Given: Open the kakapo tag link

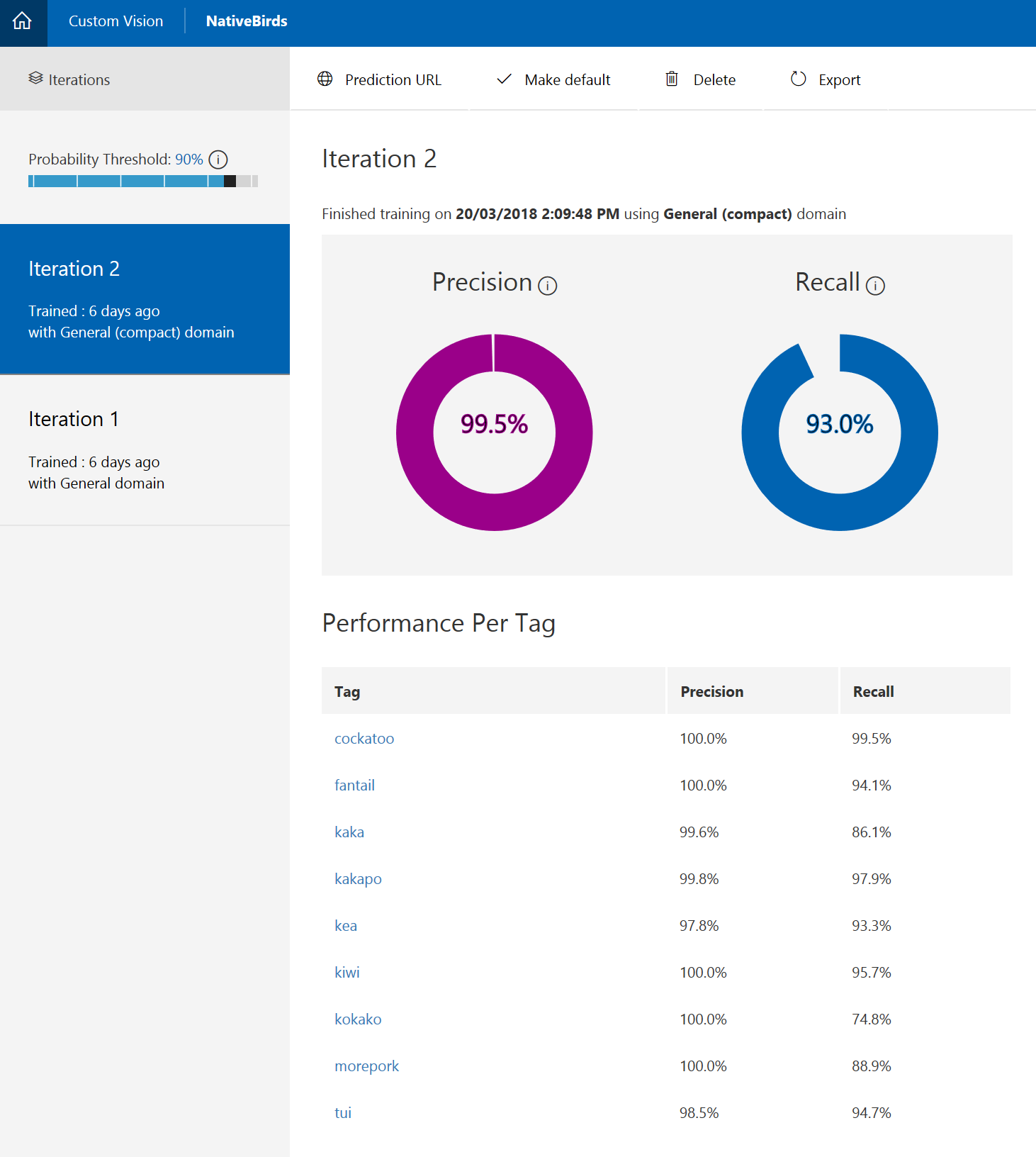Looking at the screenshot, I should pyautogui.click(x=358, y=879).
